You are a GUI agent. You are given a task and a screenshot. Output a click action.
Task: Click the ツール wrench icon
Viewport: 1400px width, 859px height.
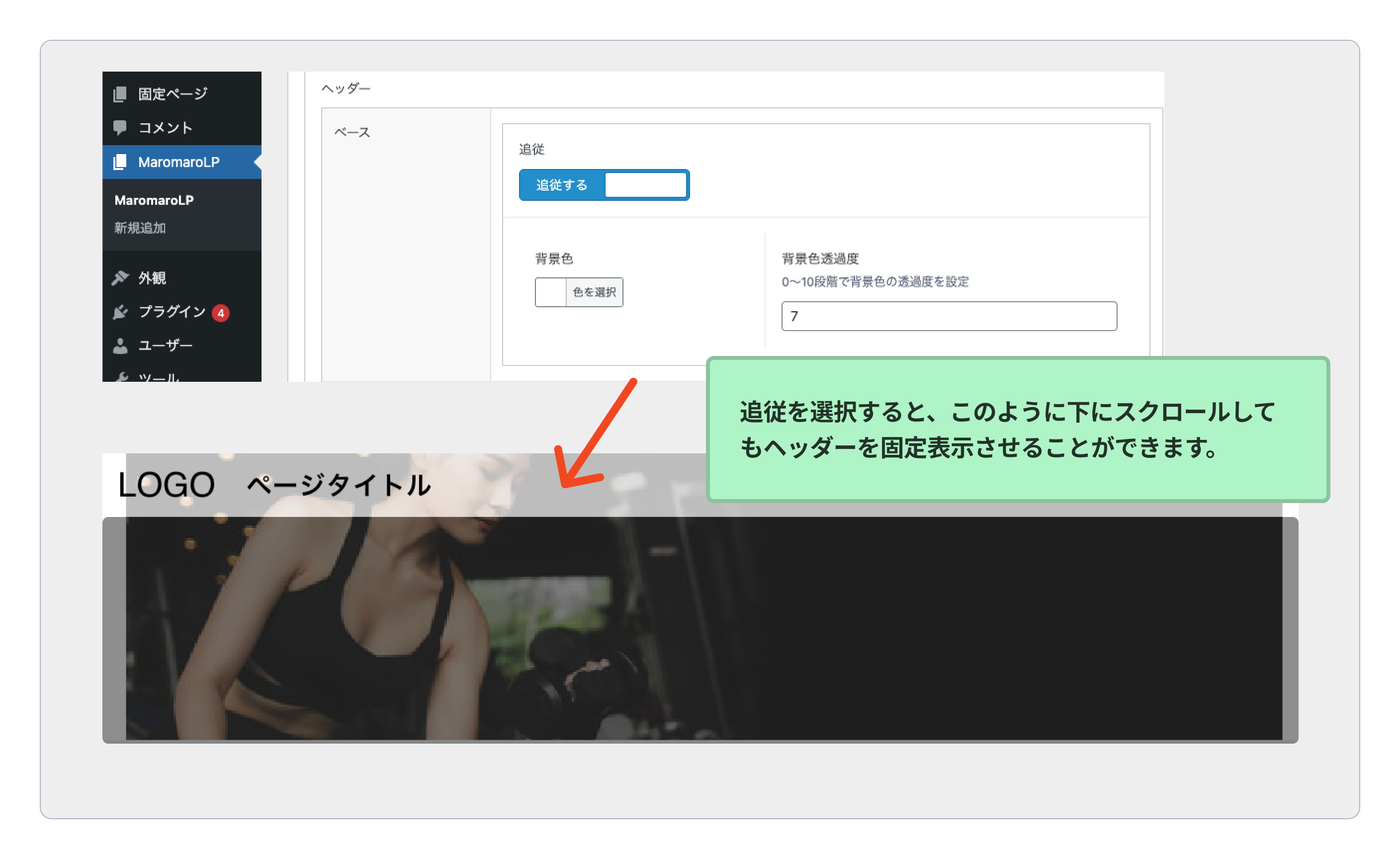point(120,377)
